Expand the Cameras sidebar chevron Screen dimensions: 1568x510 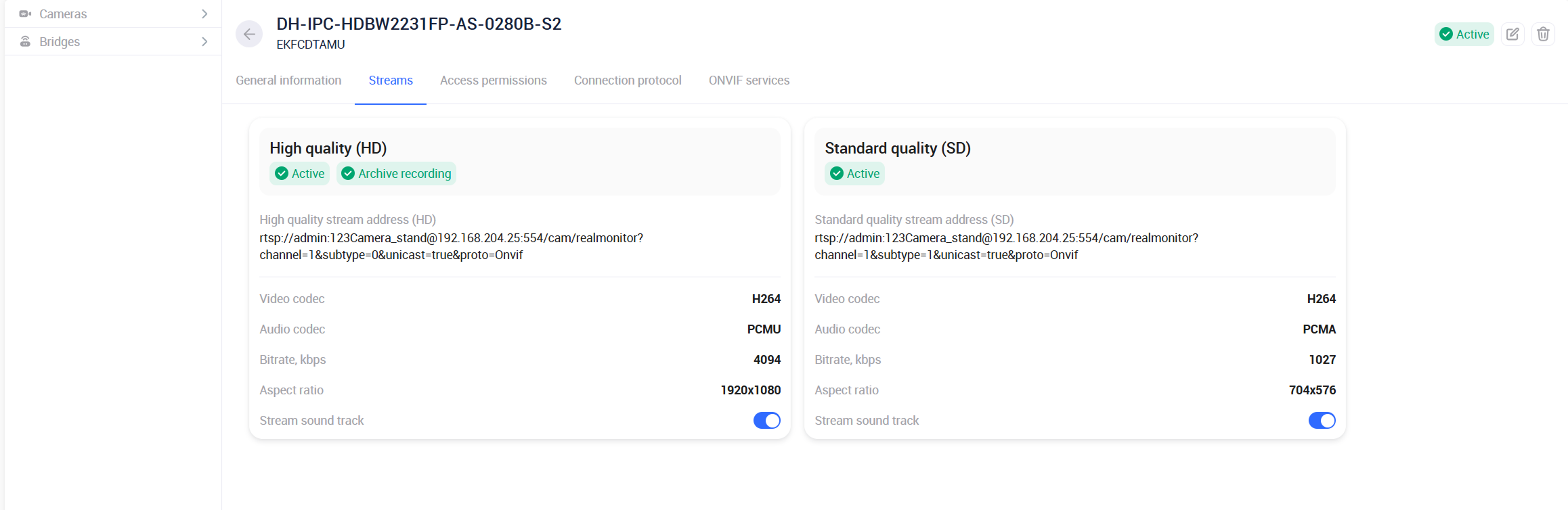tap(204, 14)
